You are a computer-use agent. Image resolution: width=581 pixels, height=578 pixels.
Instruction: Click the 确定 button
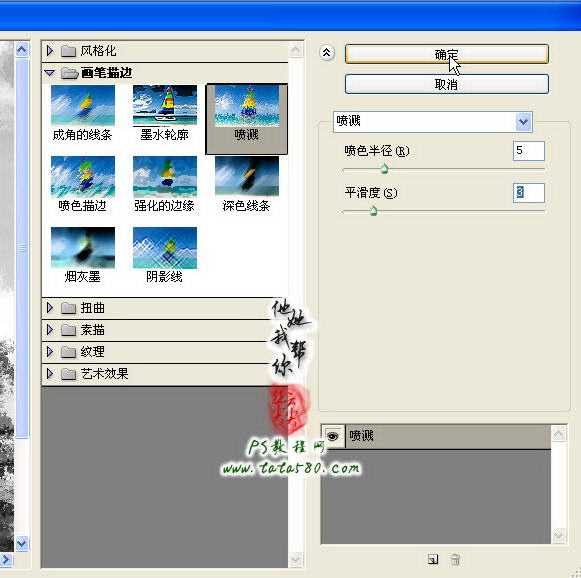point(446,54)
